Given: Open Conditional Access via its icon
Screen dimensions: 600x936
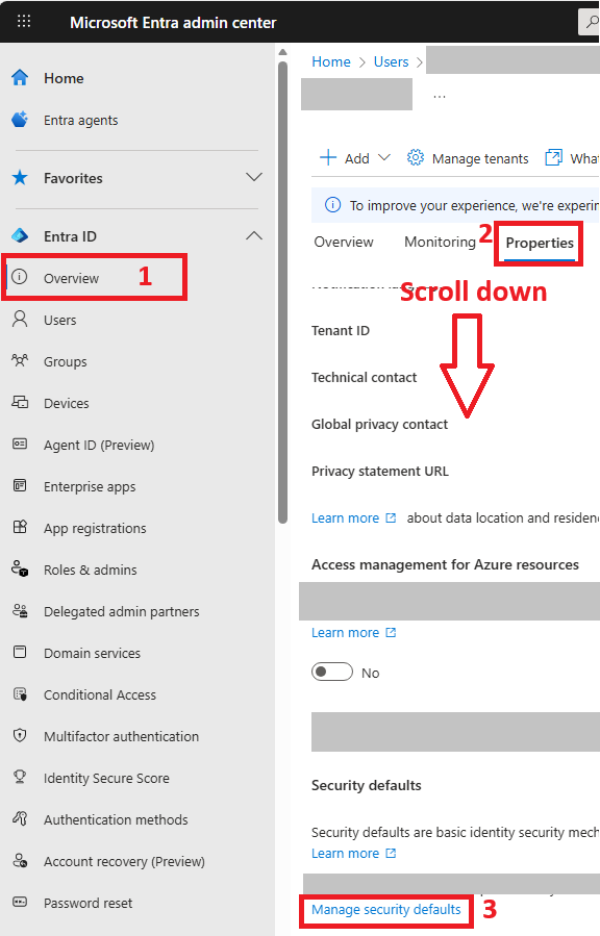Looking at the screenshot, I should (20, 694).
